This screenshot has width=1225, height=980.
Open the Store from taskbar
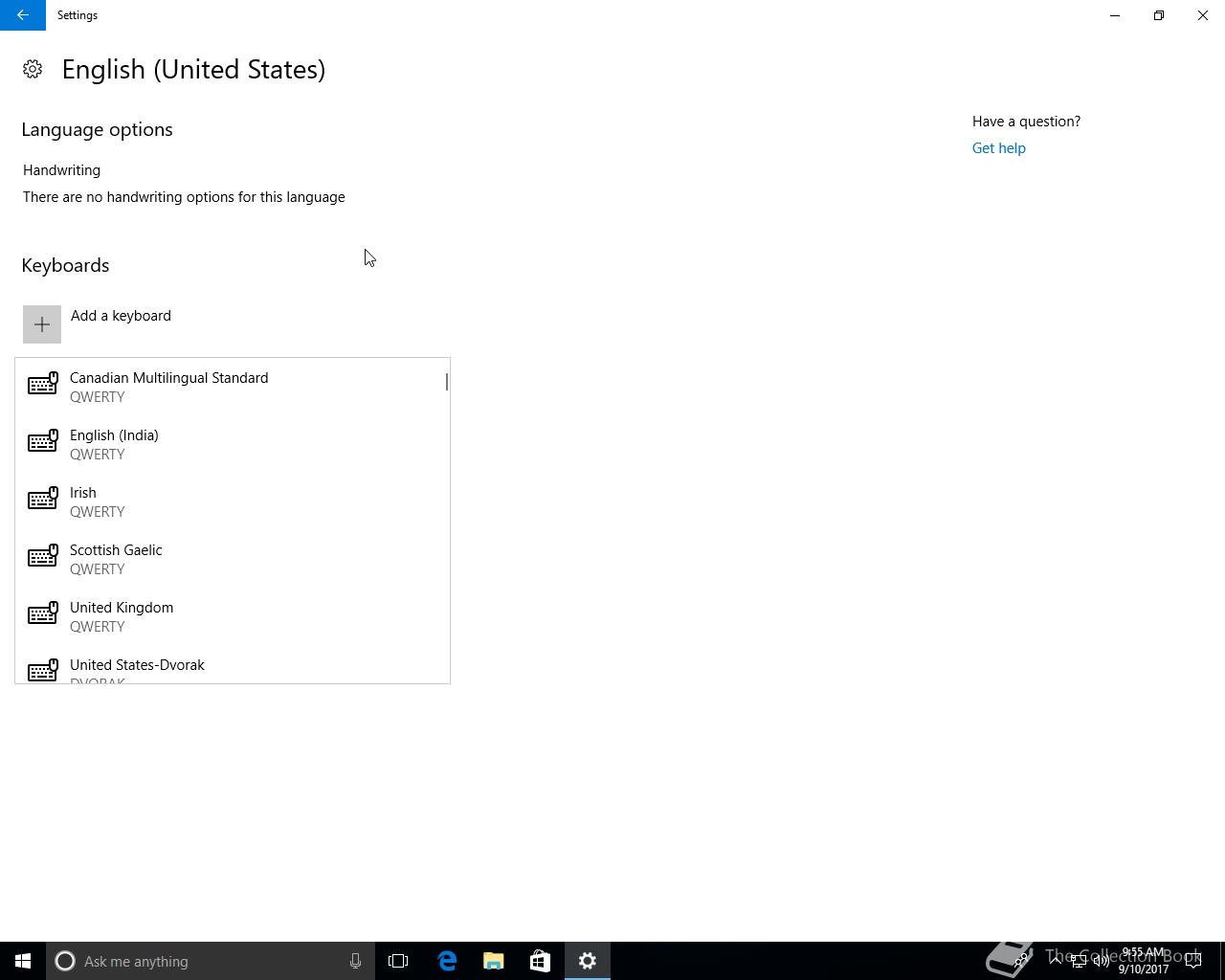pyautogui.click(x=540, y=961)
